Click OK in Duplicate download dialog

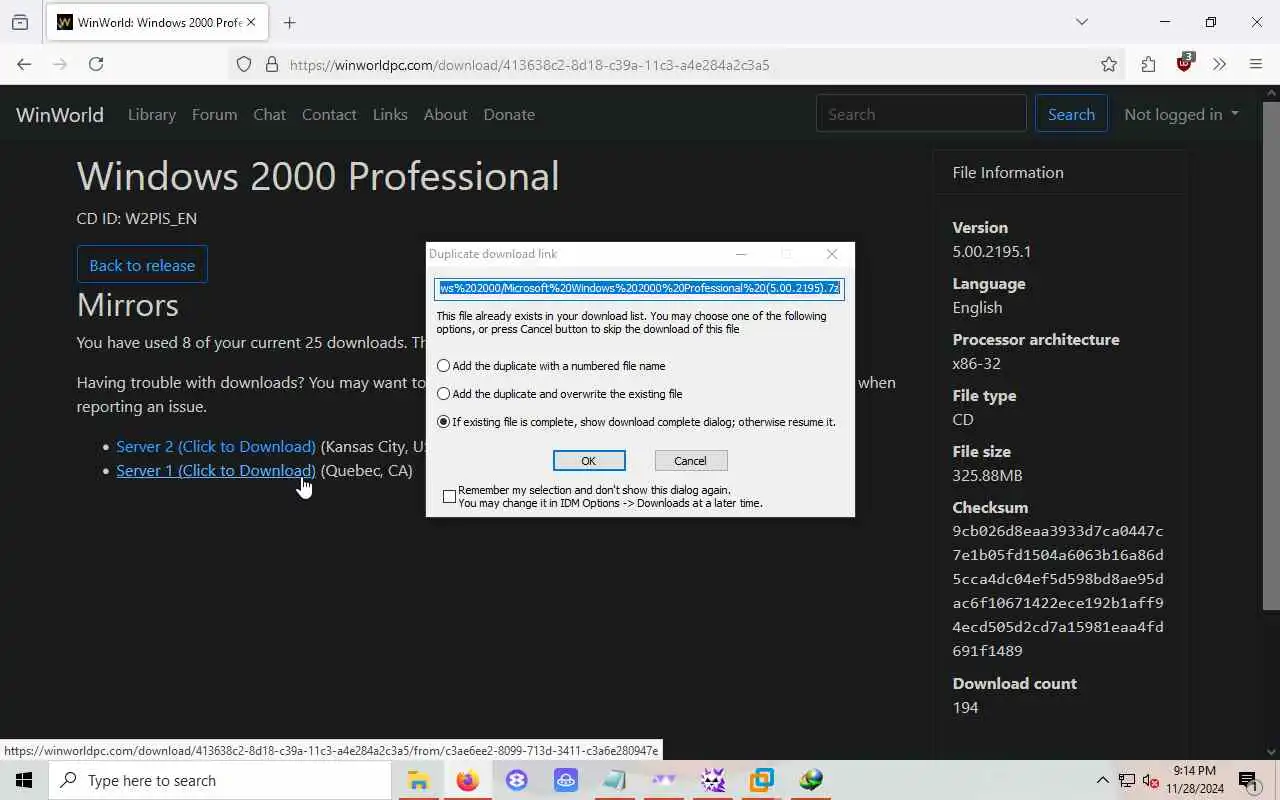[x=589, y=460]
